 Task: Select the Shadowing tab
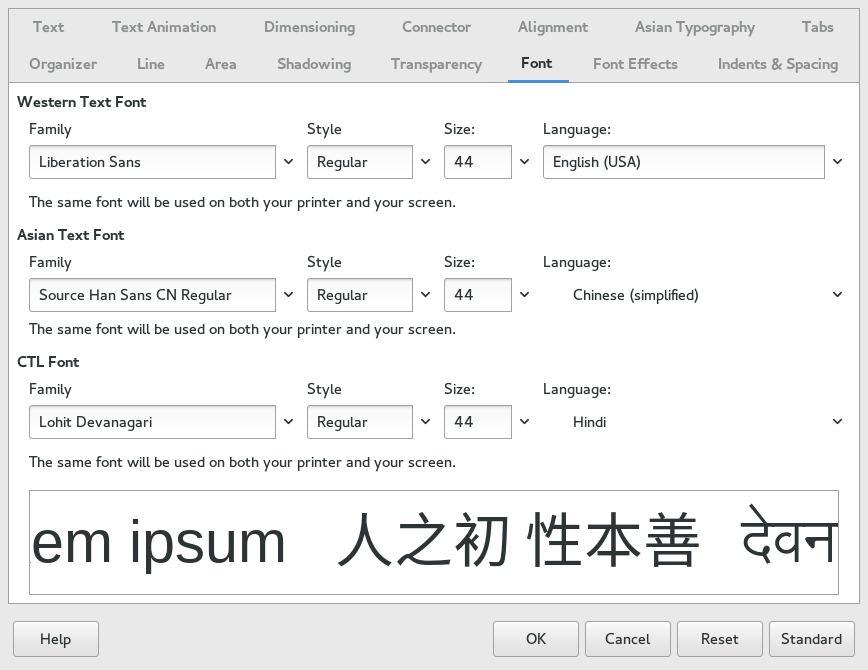(x=313, y=64)
